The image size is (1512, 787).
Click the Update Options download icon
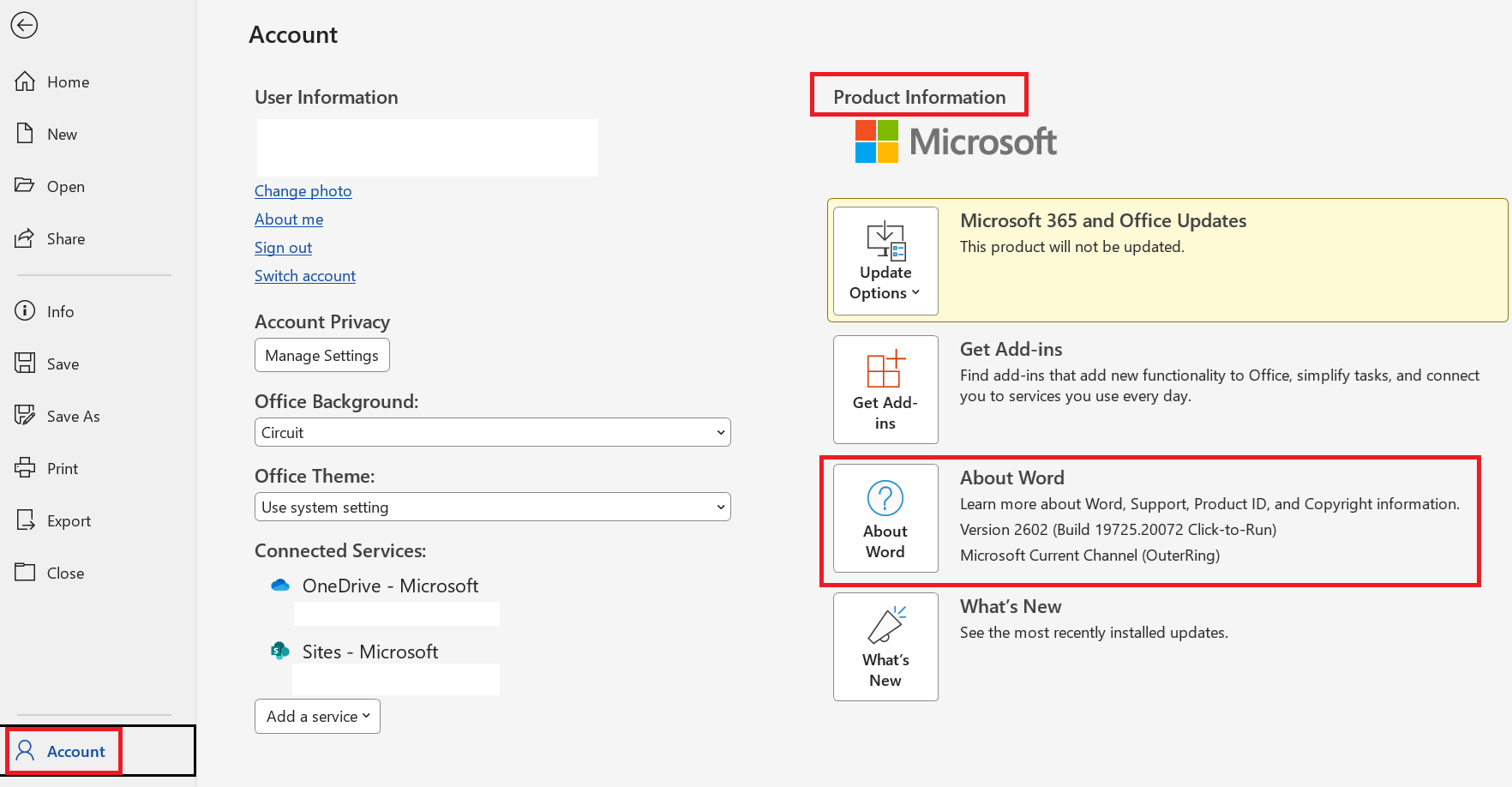coord(886,241)
